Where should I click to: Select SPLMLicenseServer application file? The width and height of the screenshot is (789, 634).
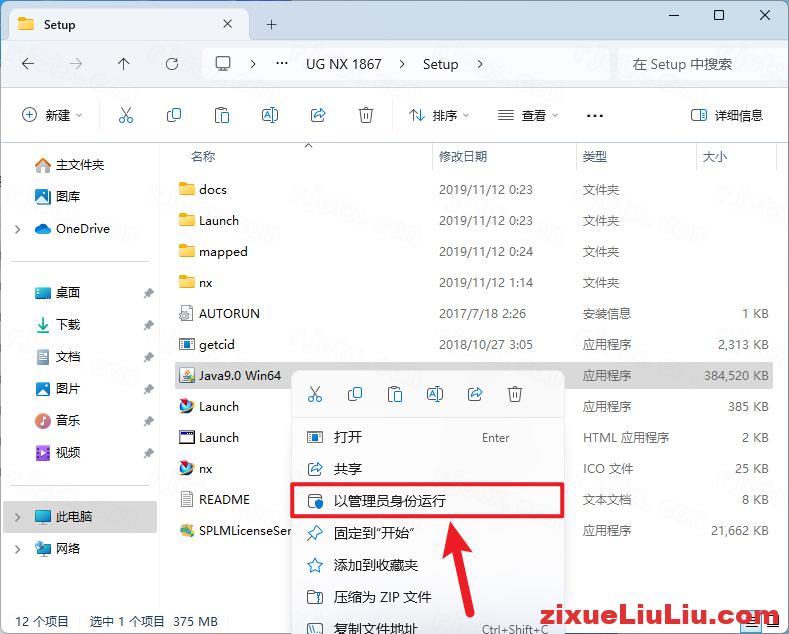pyautogui.click(x=234, y=530)
